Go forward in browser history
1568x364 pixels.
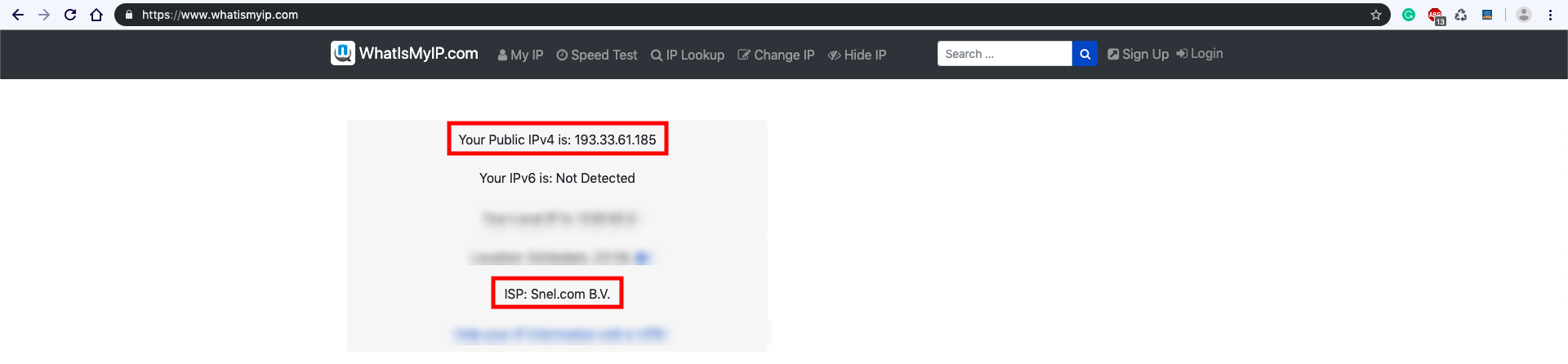[44, 15]
